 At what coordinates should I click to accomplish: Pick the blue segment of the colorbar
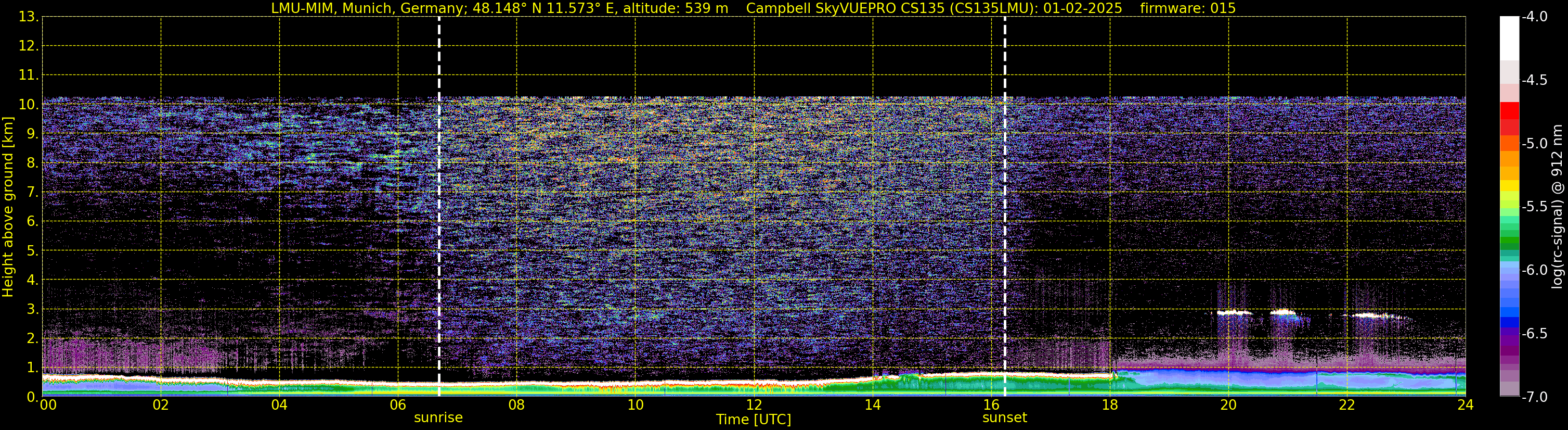1509,322
